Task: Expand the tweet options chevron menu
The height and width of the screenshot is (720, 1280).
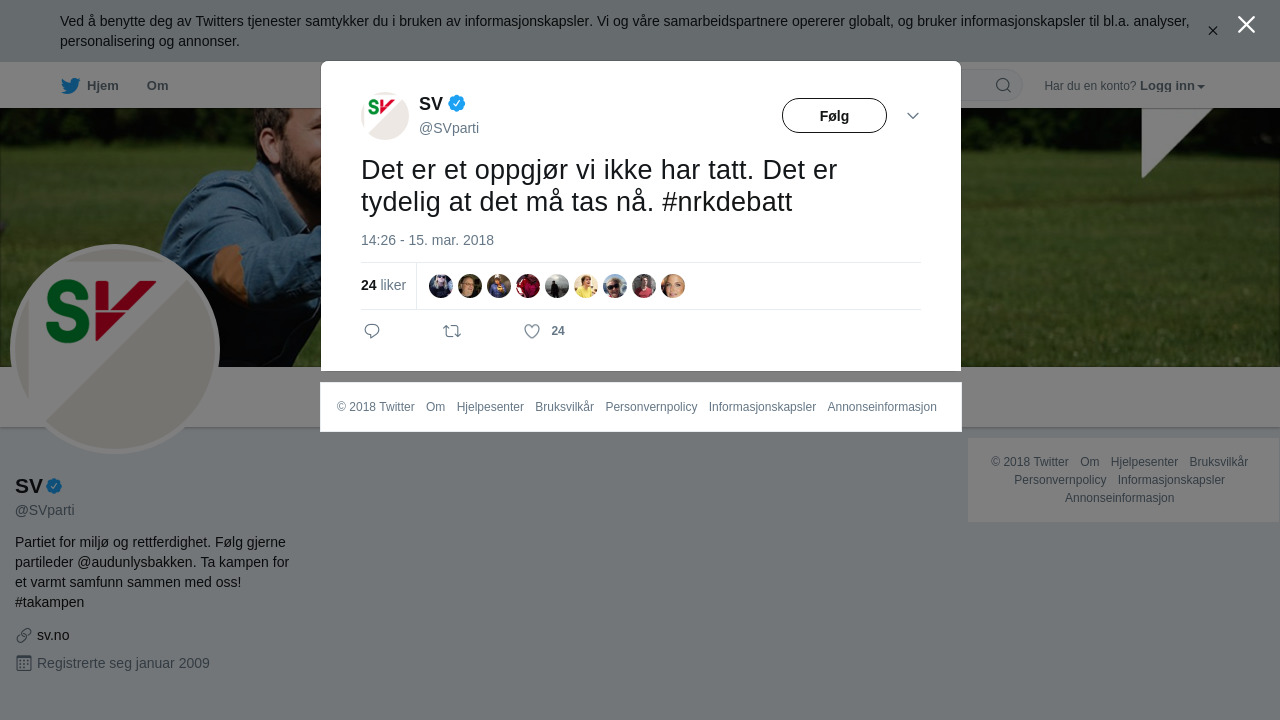Action: click(913, 116)
